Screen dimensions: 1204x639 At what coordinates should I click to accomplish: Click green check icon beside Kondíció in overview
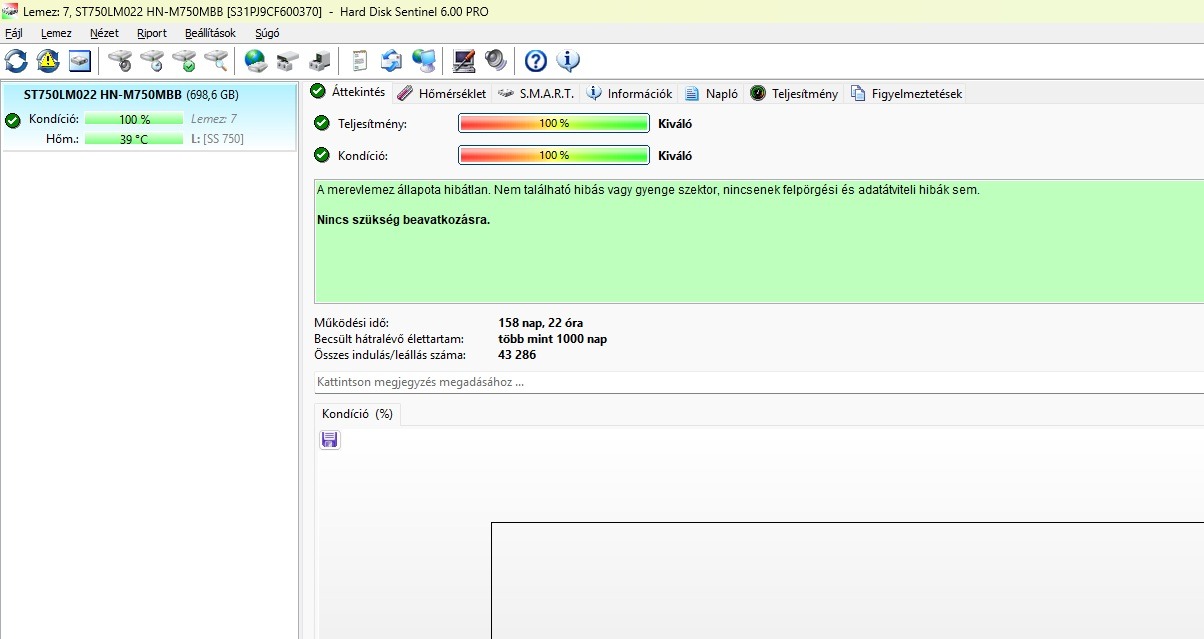pyautogui.click(x=322, y=155)
